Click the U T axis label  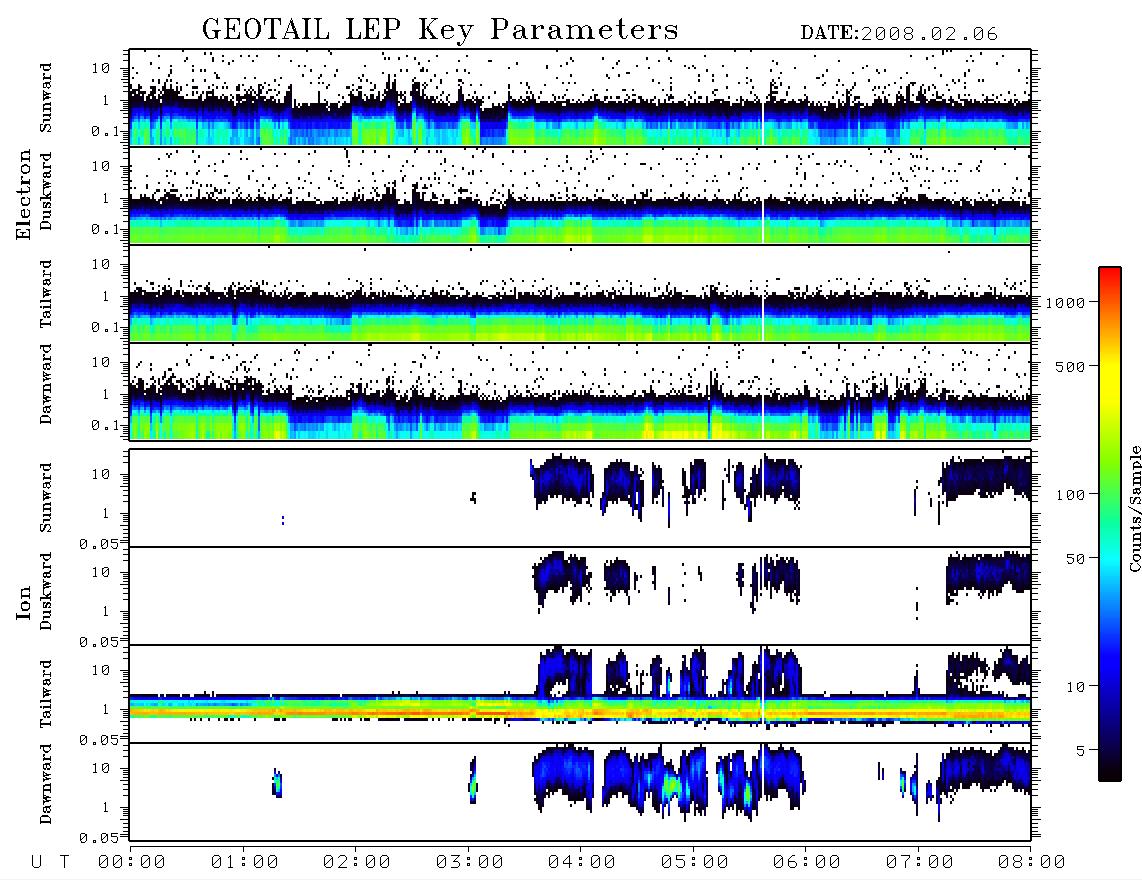(50, 863)
